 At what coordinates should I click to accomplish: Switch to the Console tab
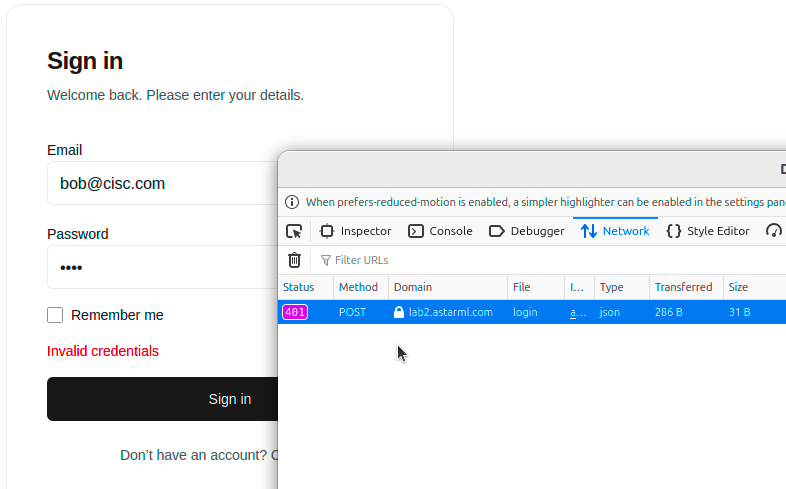440,231
